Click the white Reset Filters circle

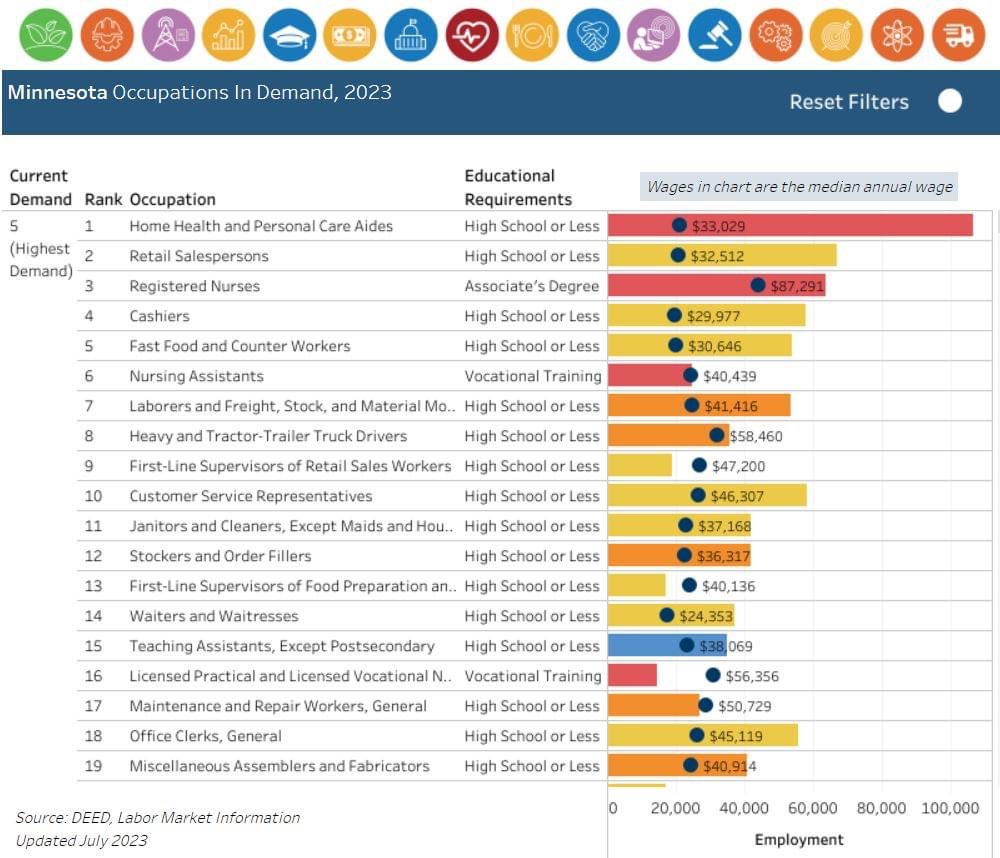tap(950, 101)
